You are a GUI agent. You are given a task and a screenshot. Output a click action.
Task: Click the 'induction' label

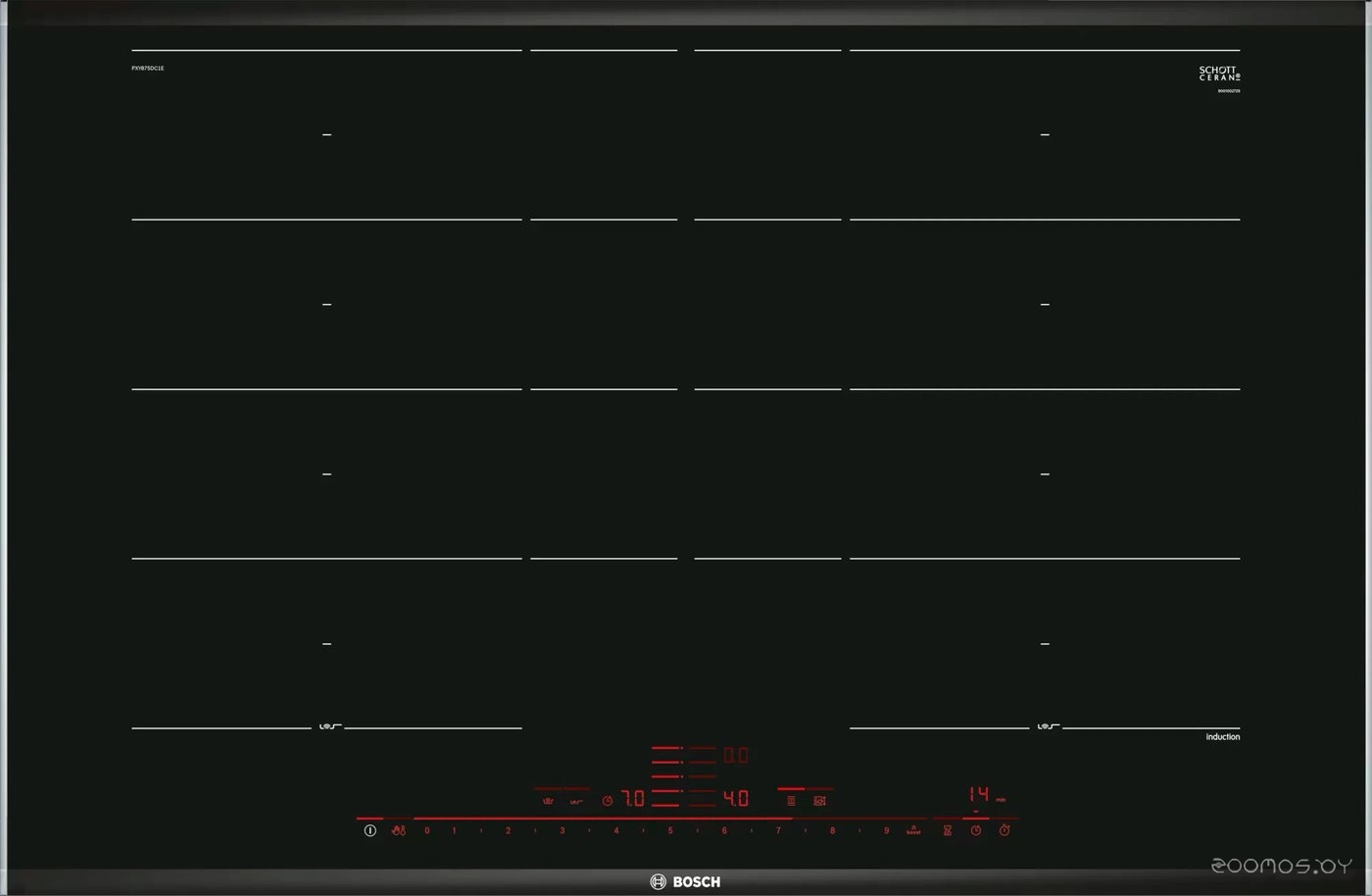click(1223, 737)
